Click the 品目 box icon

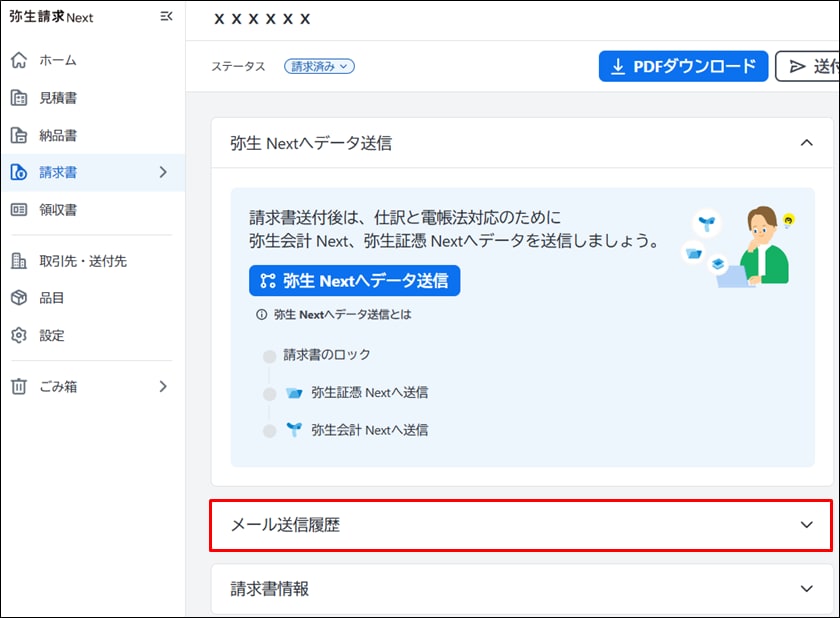(19, 298)
